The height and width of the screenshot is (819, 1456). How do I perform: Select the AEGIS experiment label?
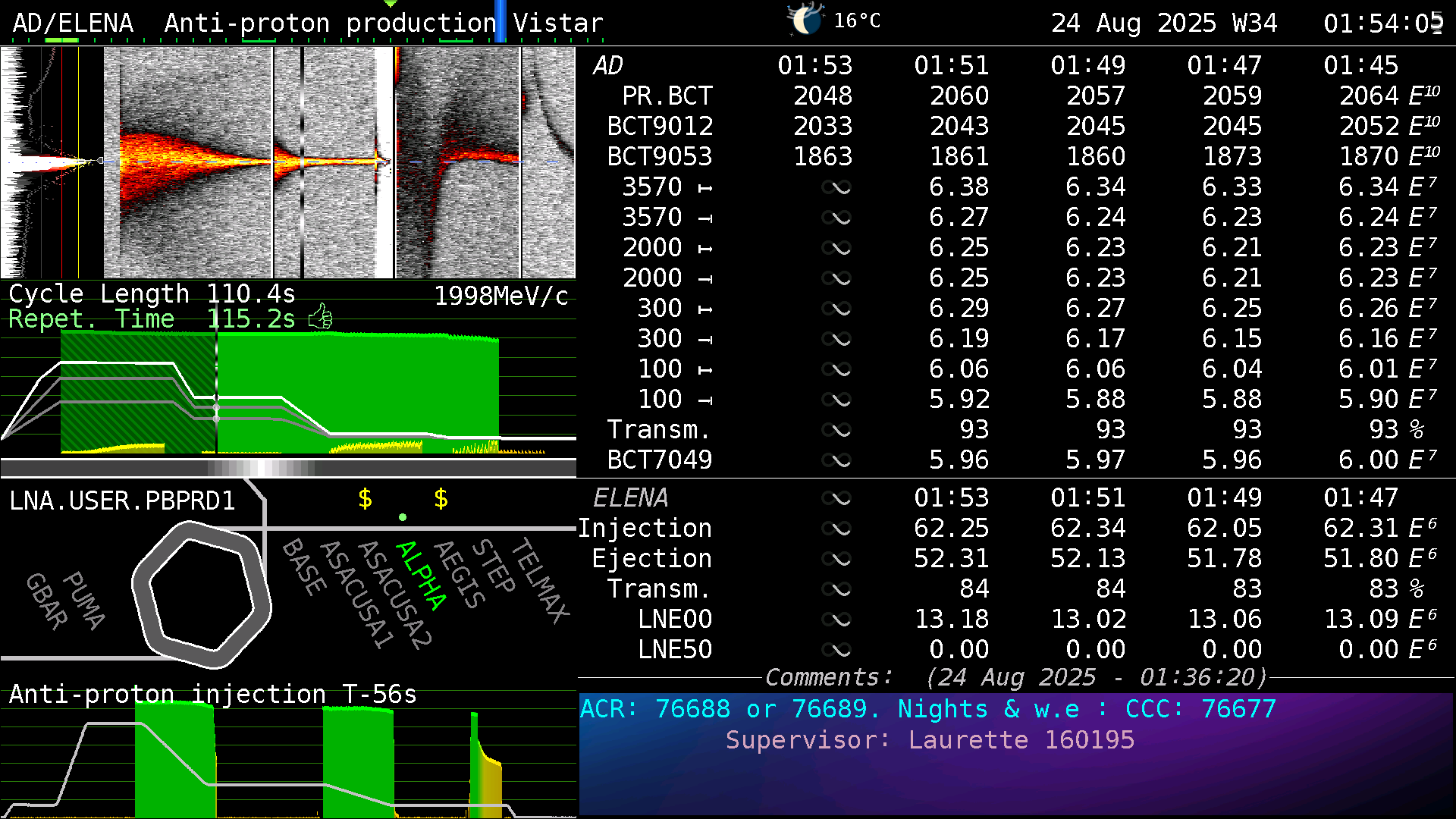tap(460, 574)
